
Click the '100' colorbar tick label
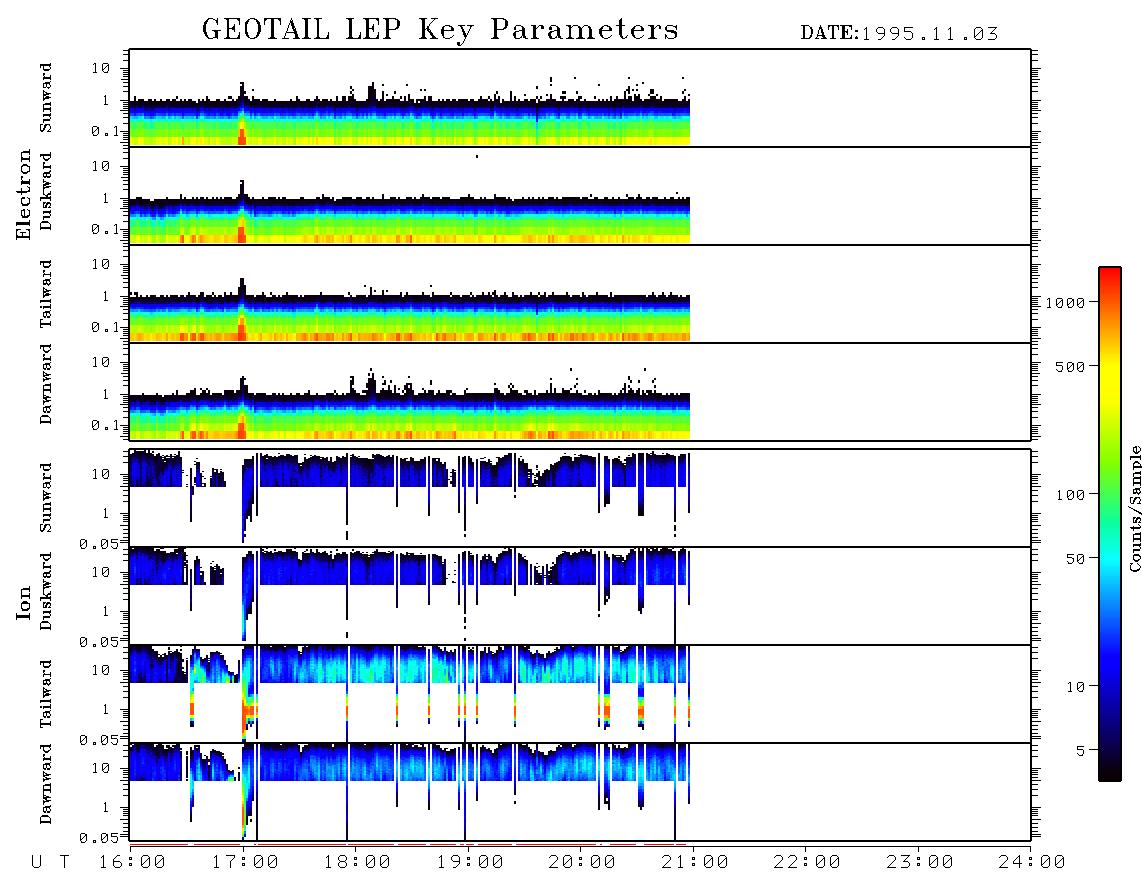(1070, 495)
